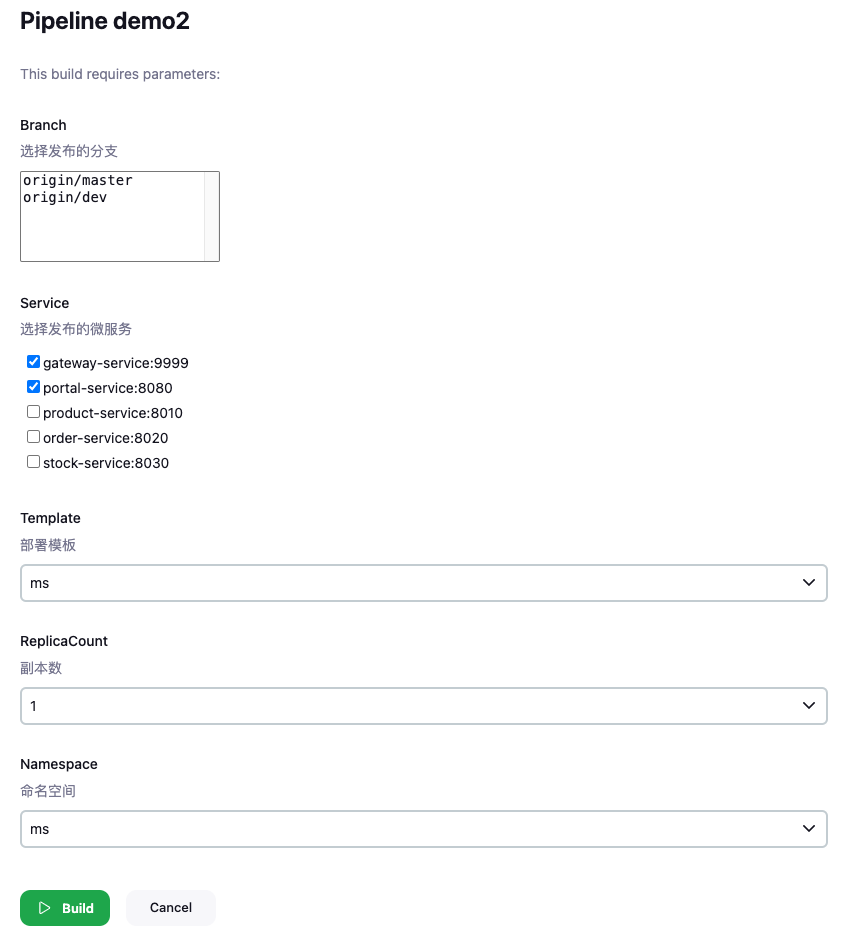Choose origin/dev branch in list

(65, 197)
